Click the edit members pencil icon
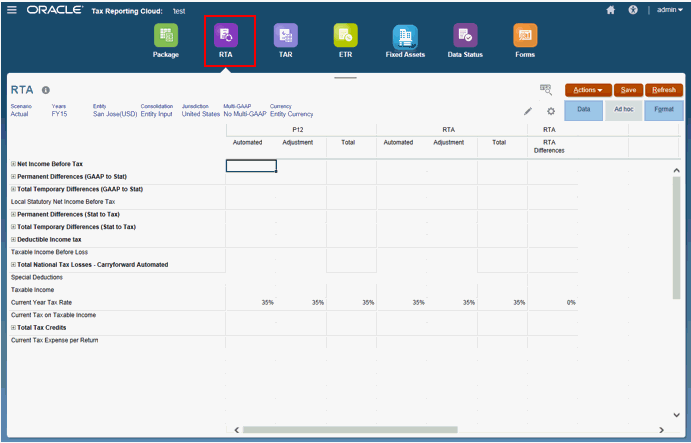This screenshot has height=443, width=691. pyautogui.click(x=528, y=111)
